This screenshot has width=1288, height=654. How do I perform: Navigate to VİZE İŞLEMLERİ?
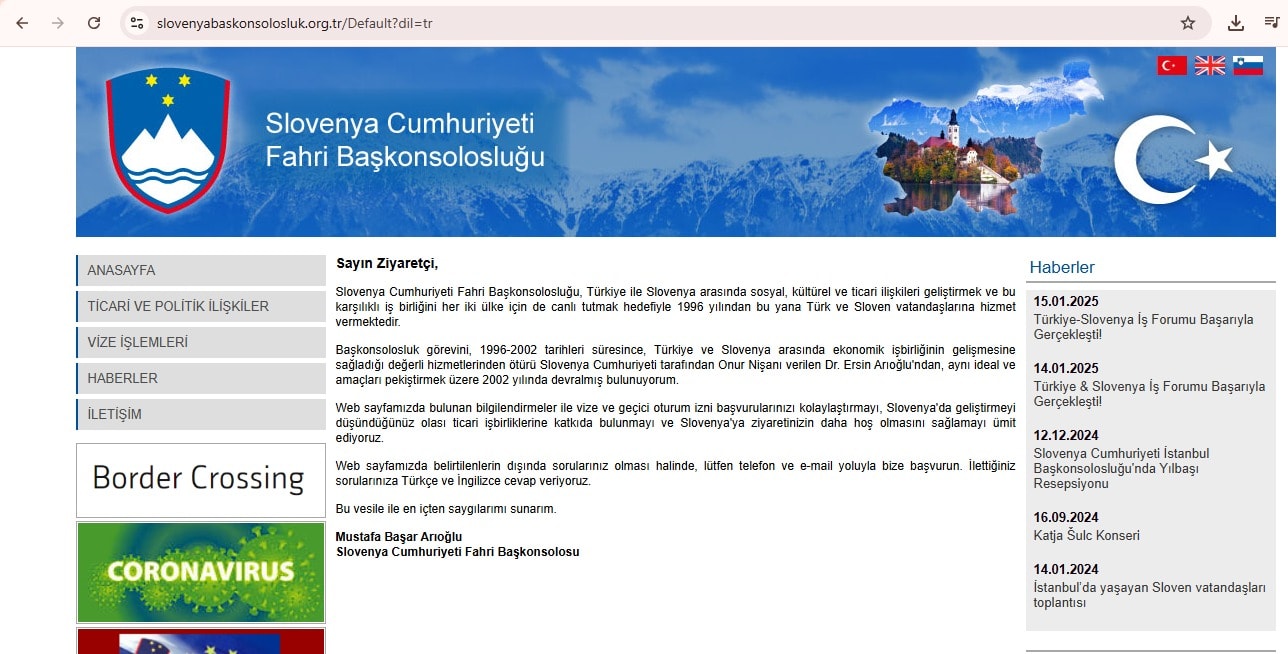pyautogui.click(x=201, y=342)
